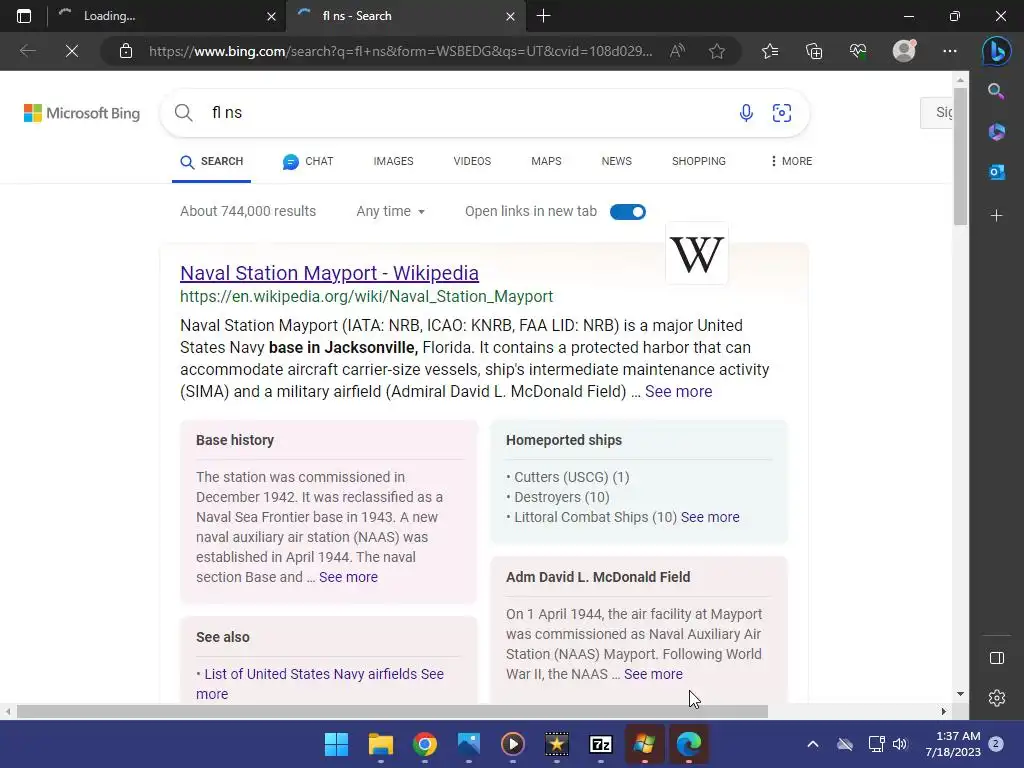Open Edge Settings and more menu
This screenshot has width=1024, height=768.
[x=950, y=51]
